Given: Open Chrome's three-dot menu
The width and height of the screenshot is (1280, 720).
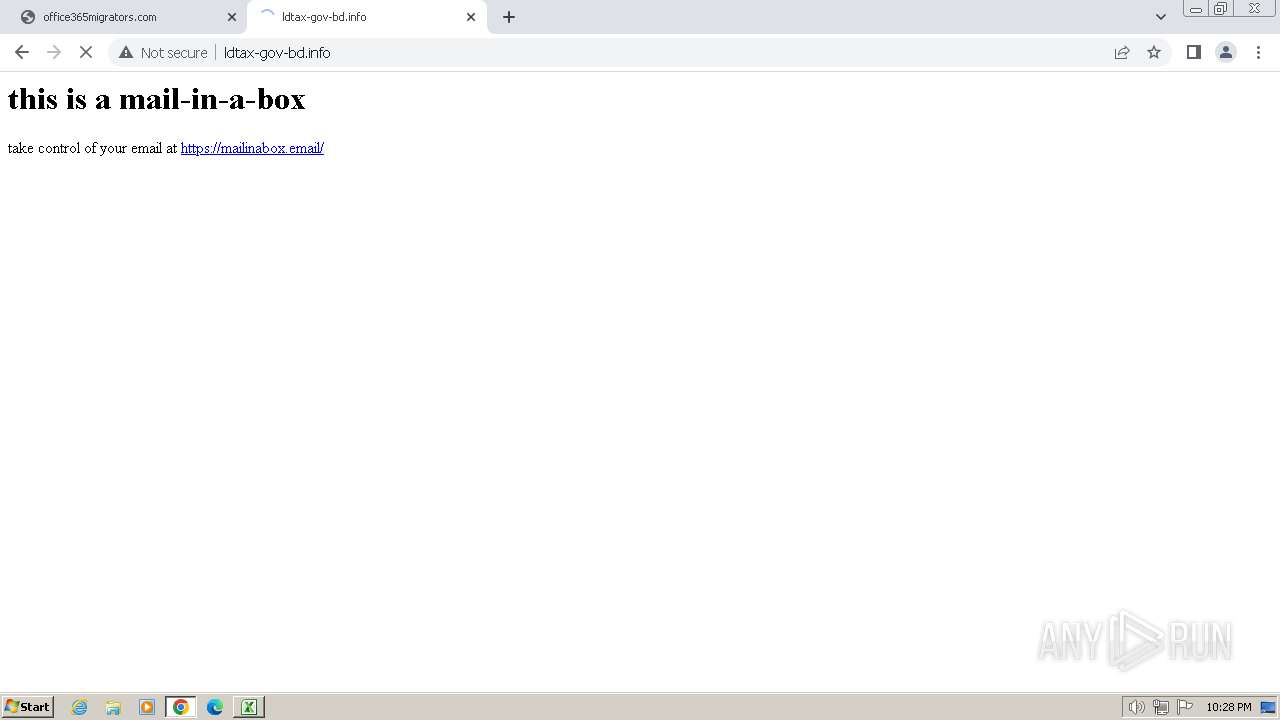Looking at the screenshot, I should click(1258, 52).
